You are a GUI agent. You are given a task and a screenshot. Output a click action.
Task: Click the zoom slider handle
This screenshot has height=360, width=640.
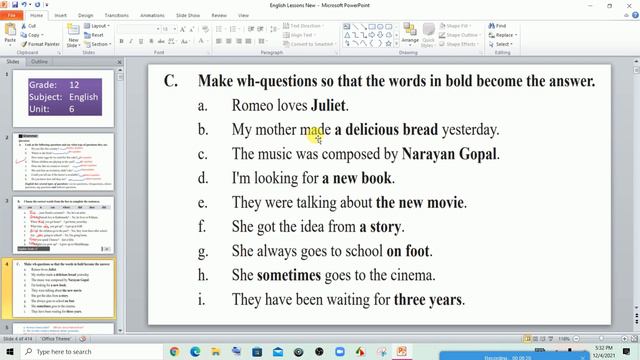coord(601,339)
